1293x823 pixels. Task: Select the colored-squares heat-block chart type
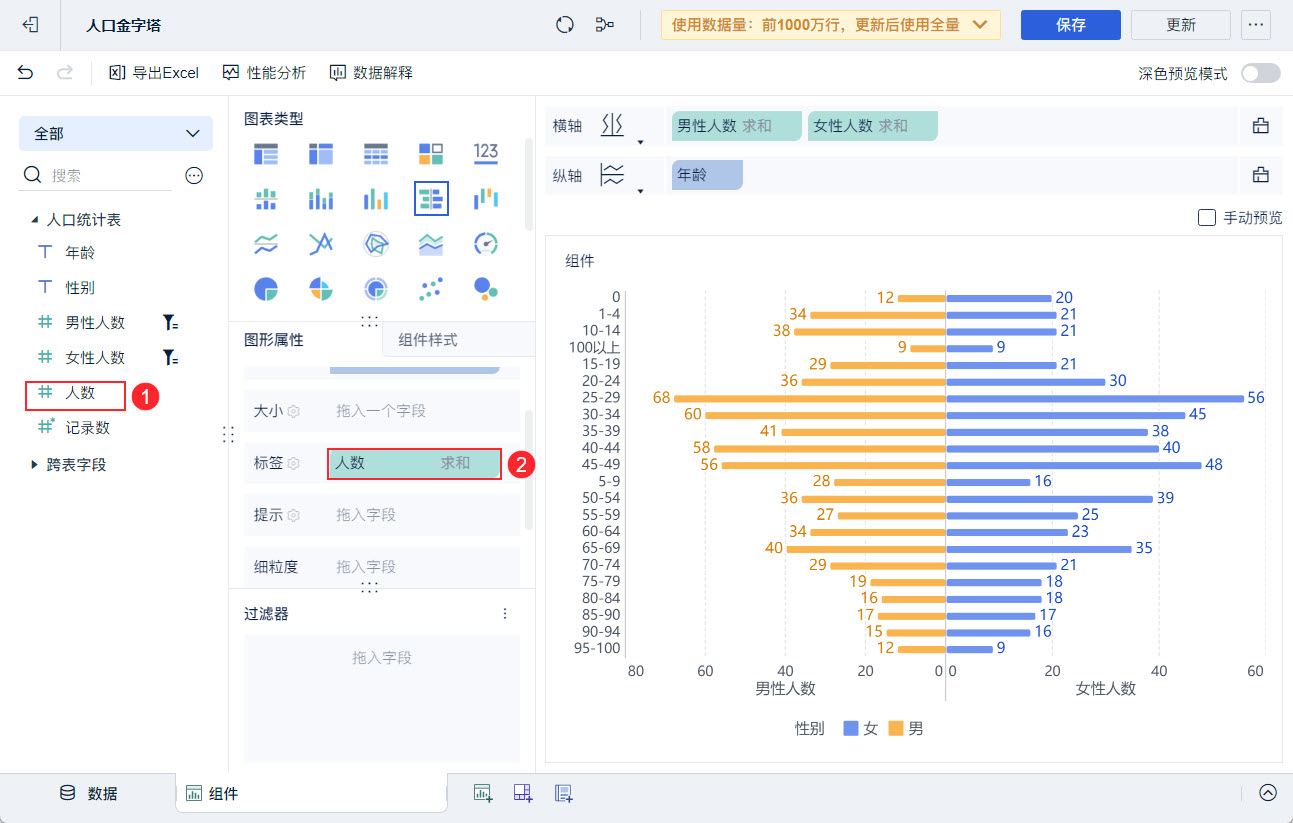[x=431, y=153]
